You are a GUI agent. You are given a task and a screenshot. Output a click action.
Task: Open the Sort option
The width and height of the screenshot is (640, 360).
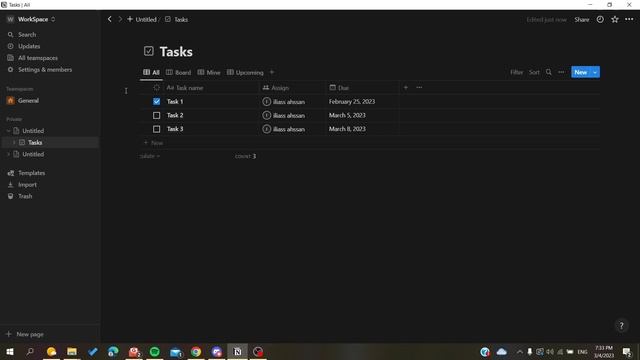click(x=534, y=72)
